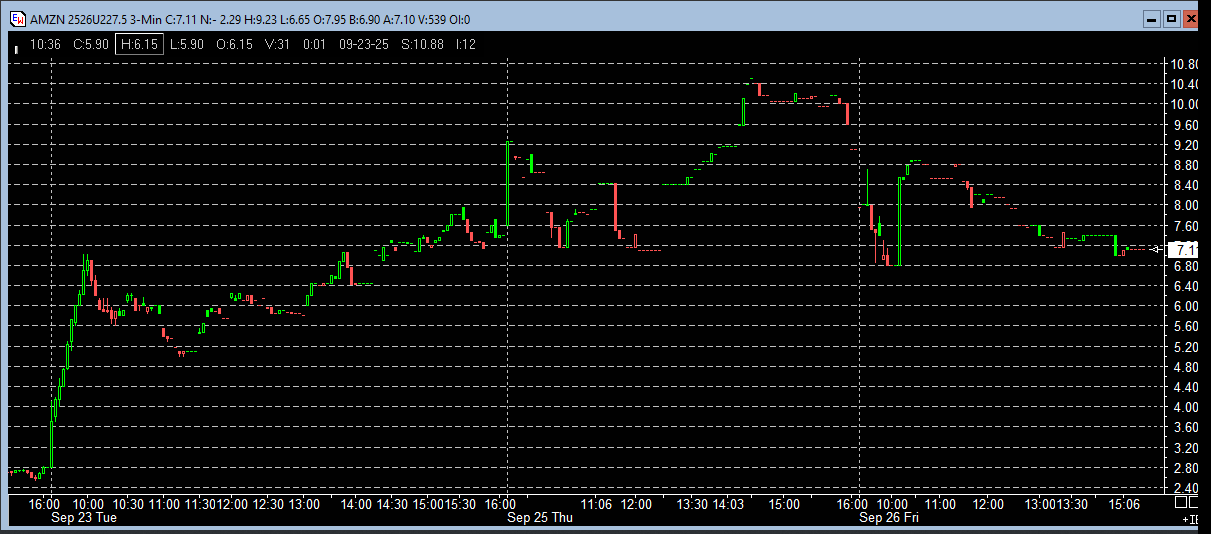Click the first small square box below price axis
This screenshot has height=534, width=1211.
[x=1181, y=502]
